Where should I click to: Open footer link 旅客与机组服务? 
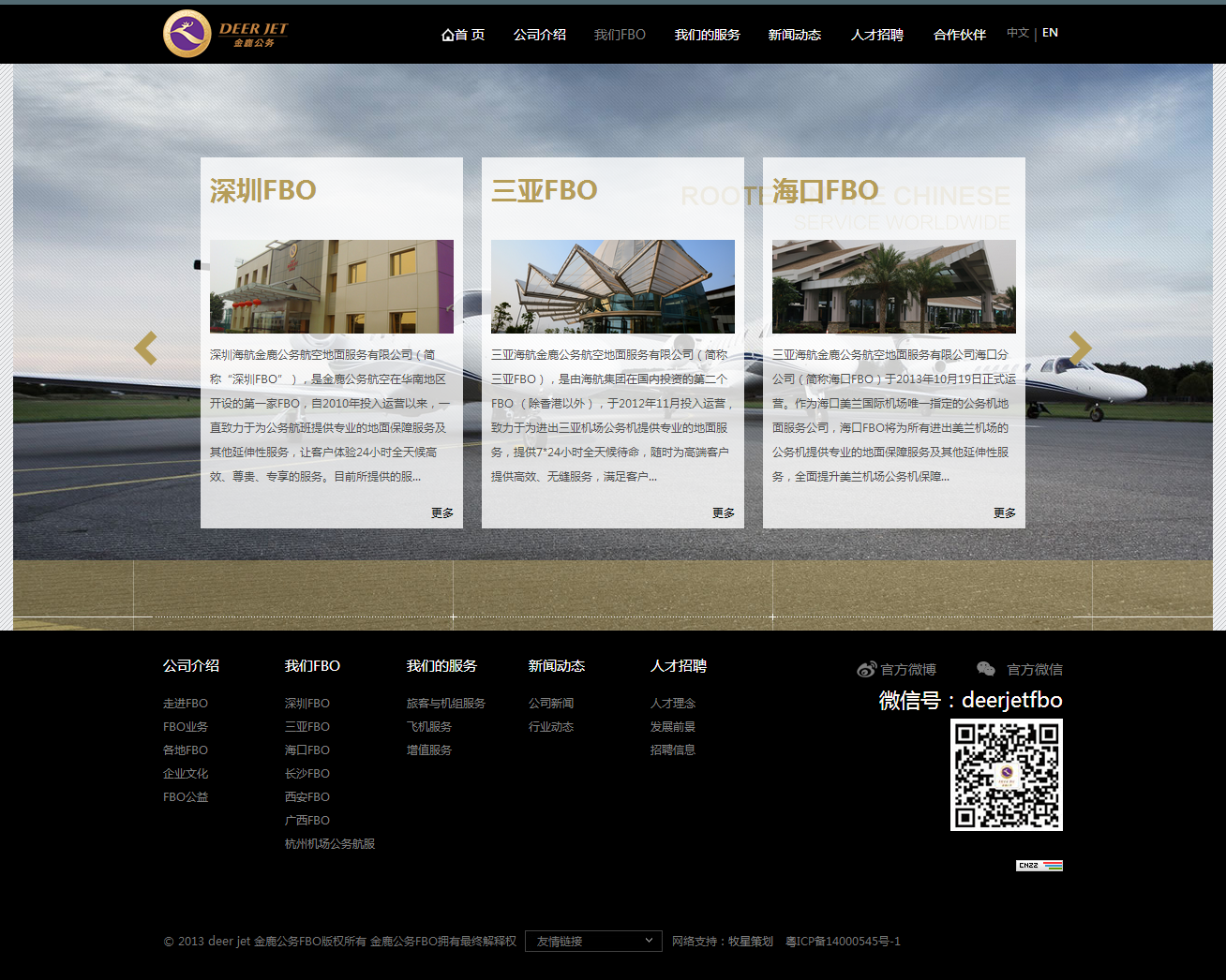click(446, 703)
